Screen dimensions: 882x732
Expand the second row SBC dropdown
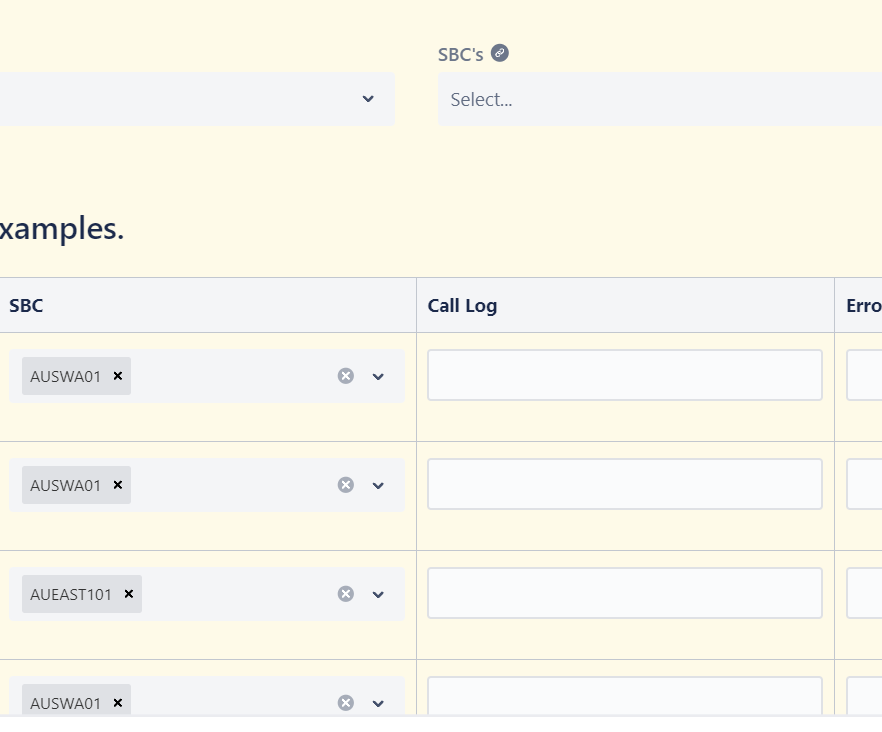click(378, 485)
